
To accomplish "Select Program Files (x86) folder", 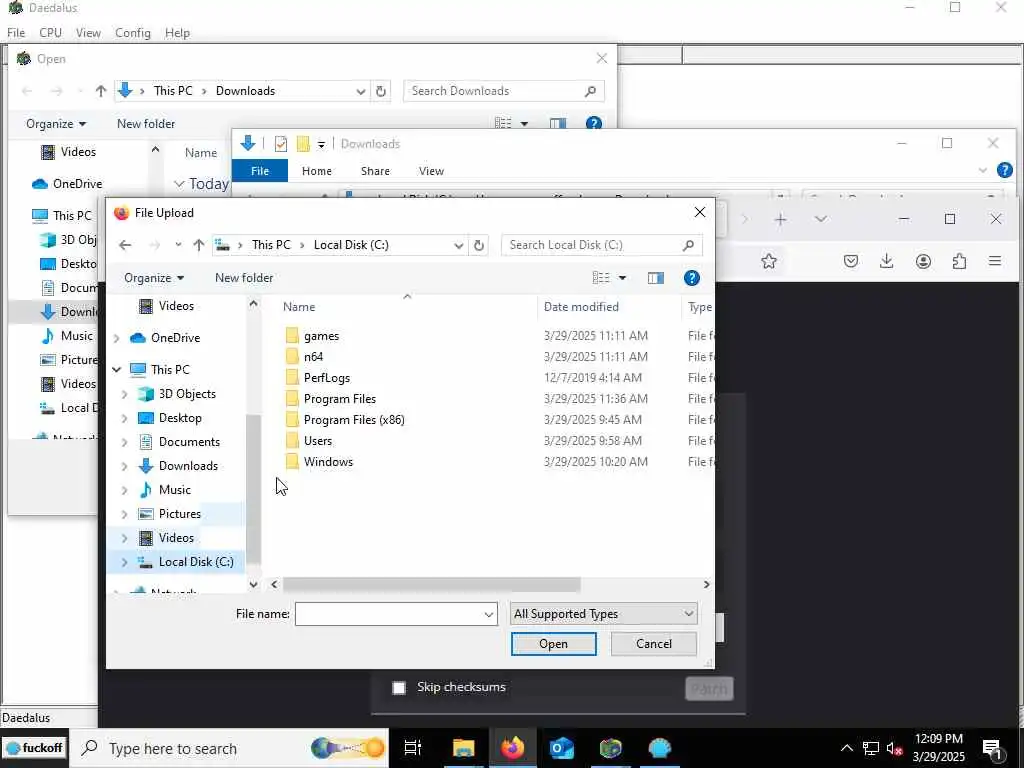I will tap(354, 420).
